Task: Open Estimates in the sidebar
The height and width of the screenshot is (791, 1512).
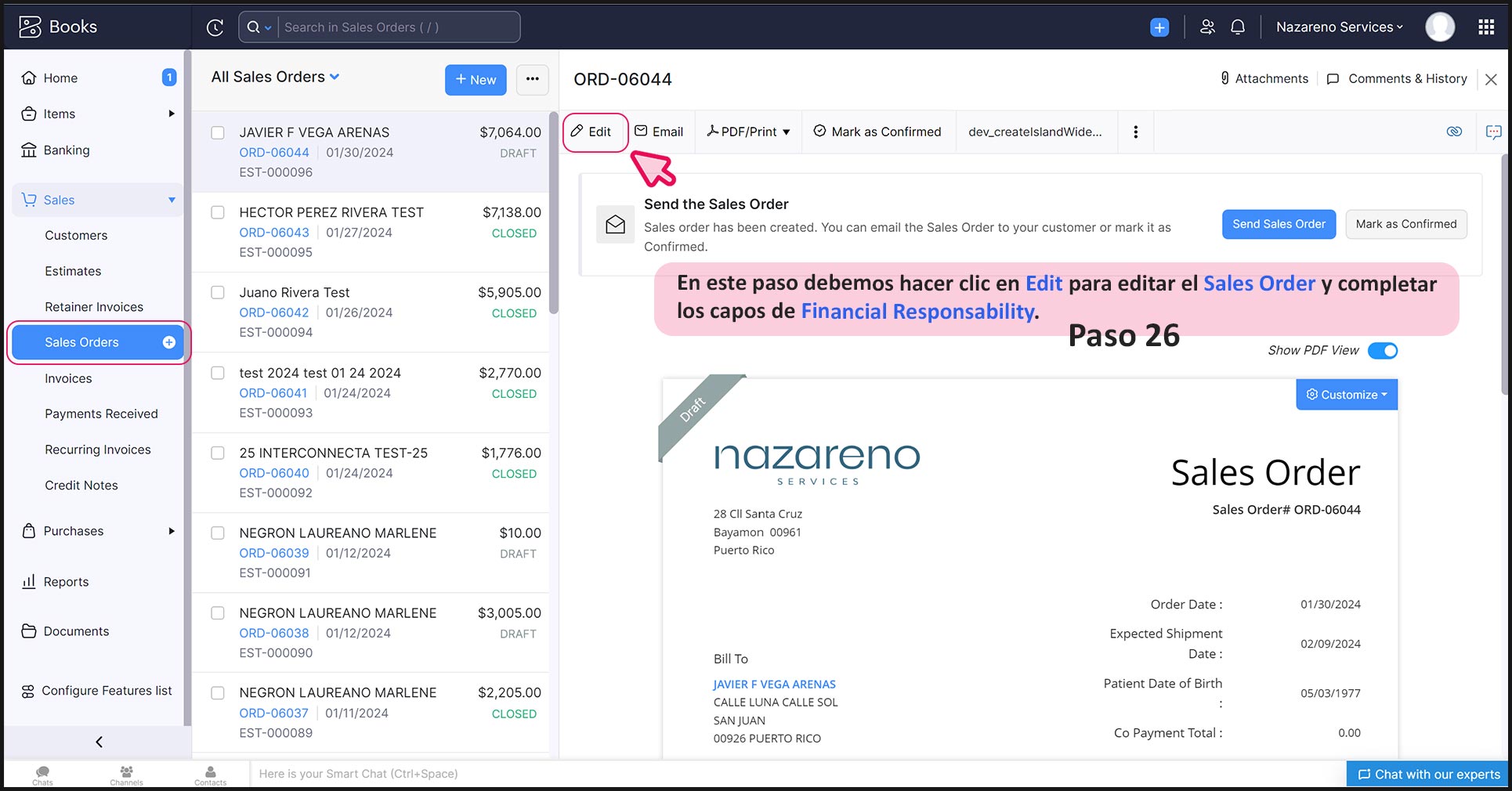Action: point(73,271)
